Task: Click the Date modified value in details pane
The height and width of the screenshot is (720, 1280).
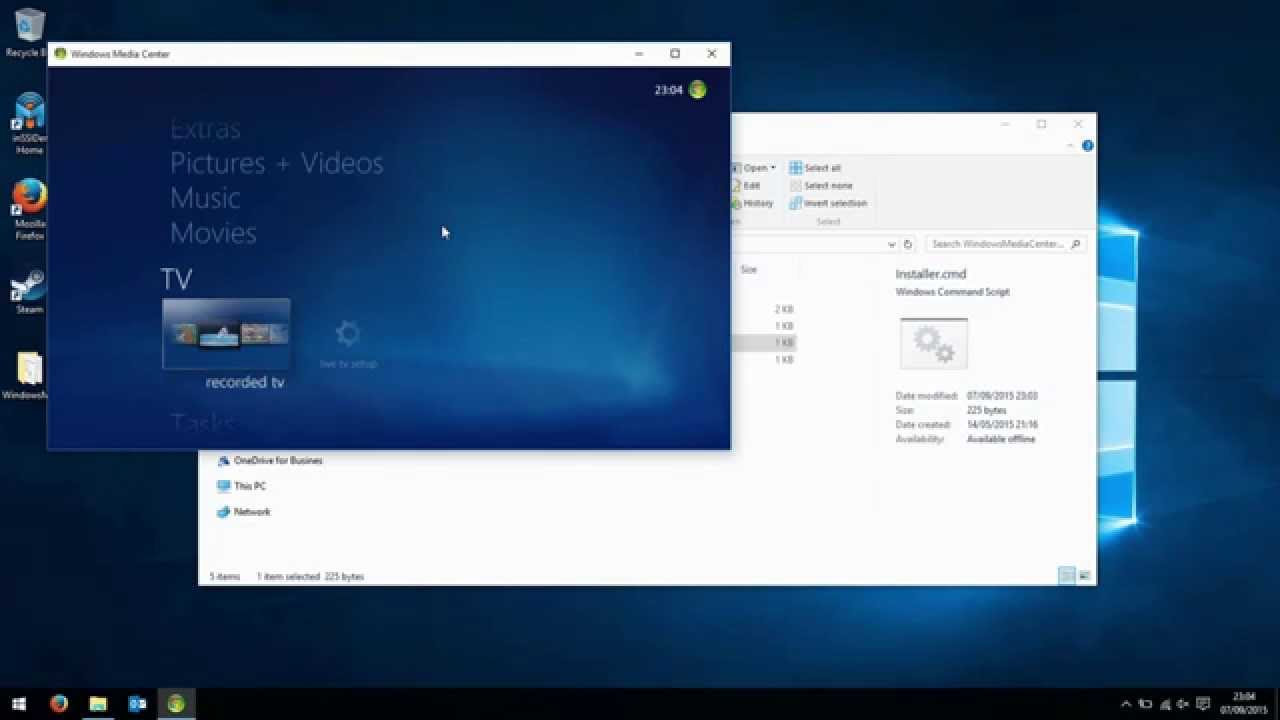Action: [1002, 396]
